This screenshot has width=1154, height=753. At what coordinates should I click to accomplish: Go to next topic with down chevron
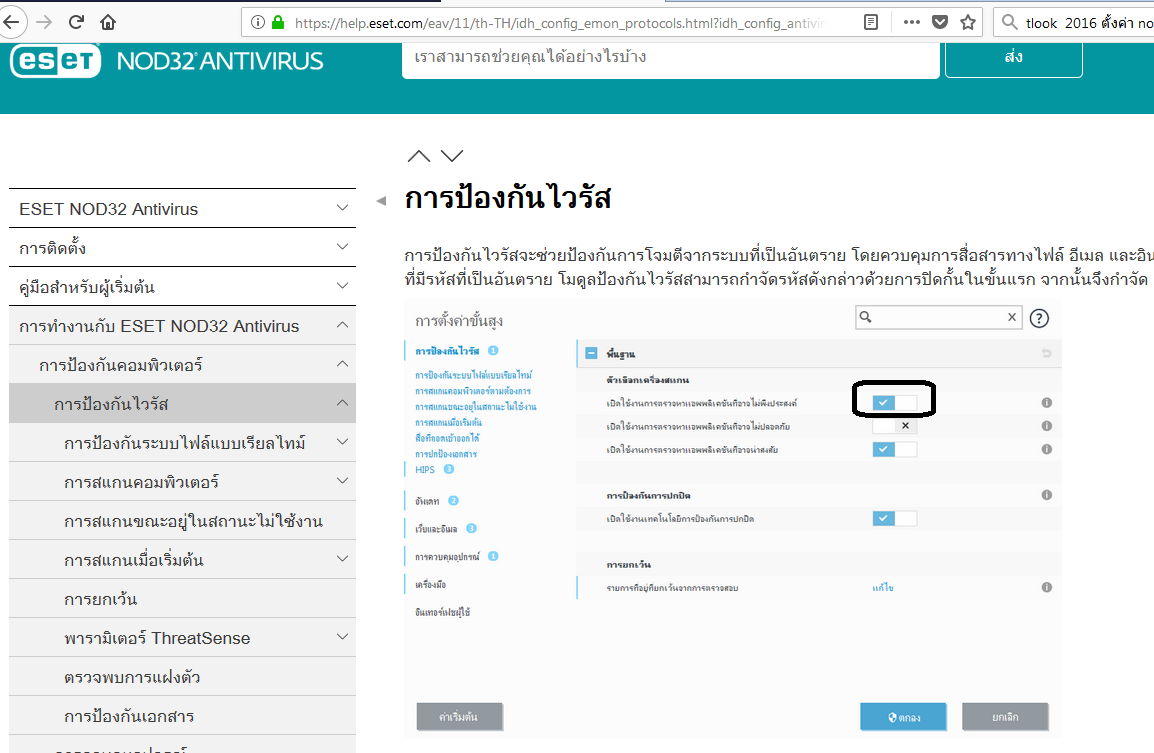(452, 155)
